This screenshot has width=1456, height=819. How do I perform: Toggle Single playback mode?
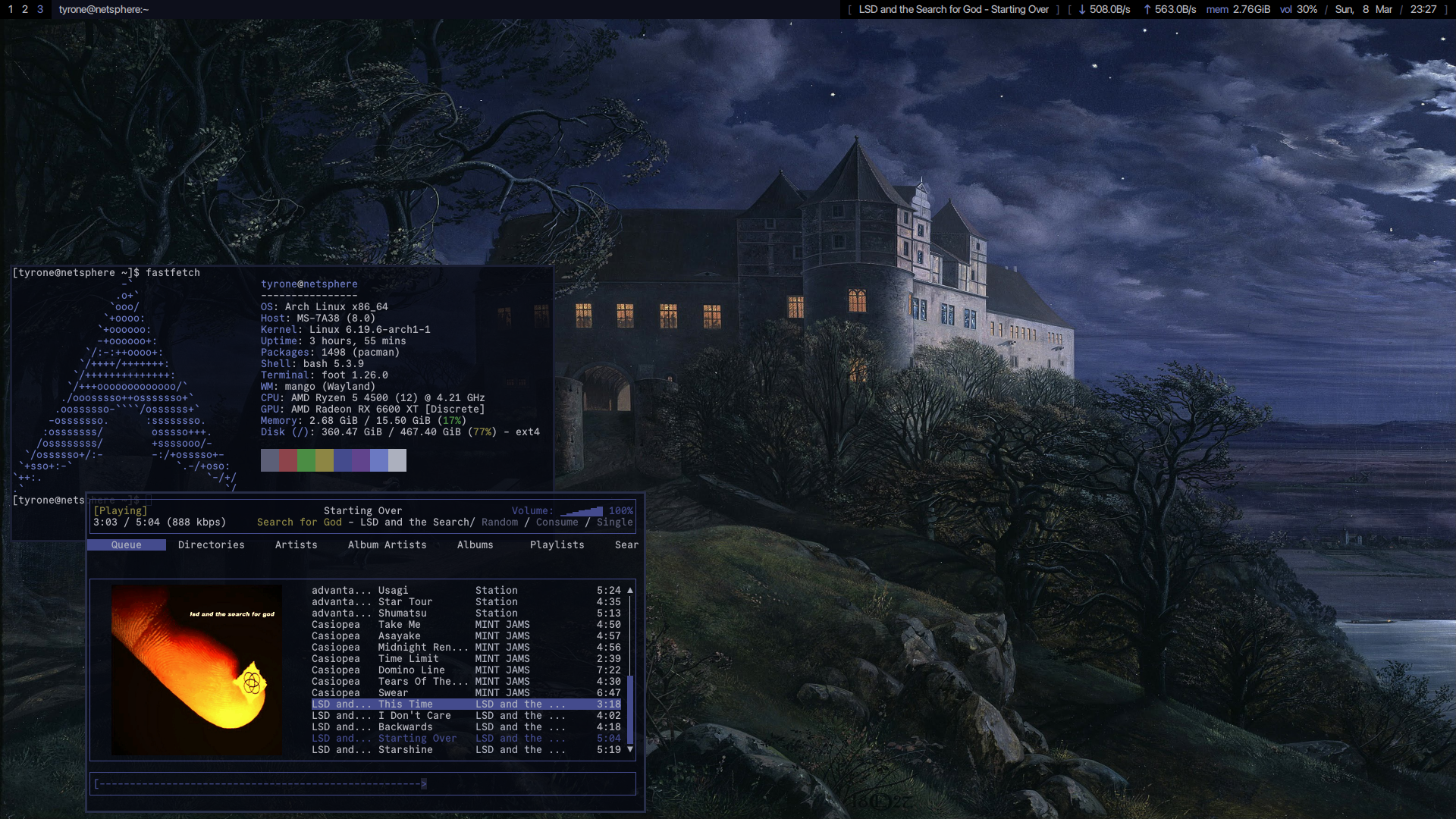[614, 522]
